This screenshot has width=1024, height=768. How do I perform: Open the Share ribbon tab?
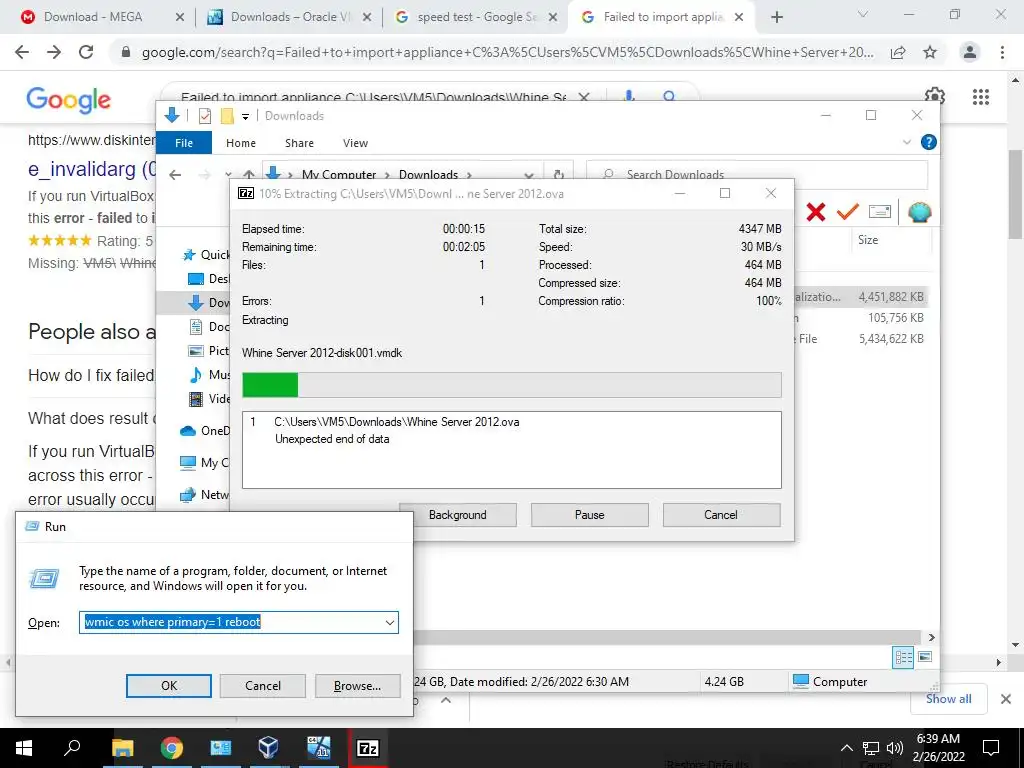(299, 142)
